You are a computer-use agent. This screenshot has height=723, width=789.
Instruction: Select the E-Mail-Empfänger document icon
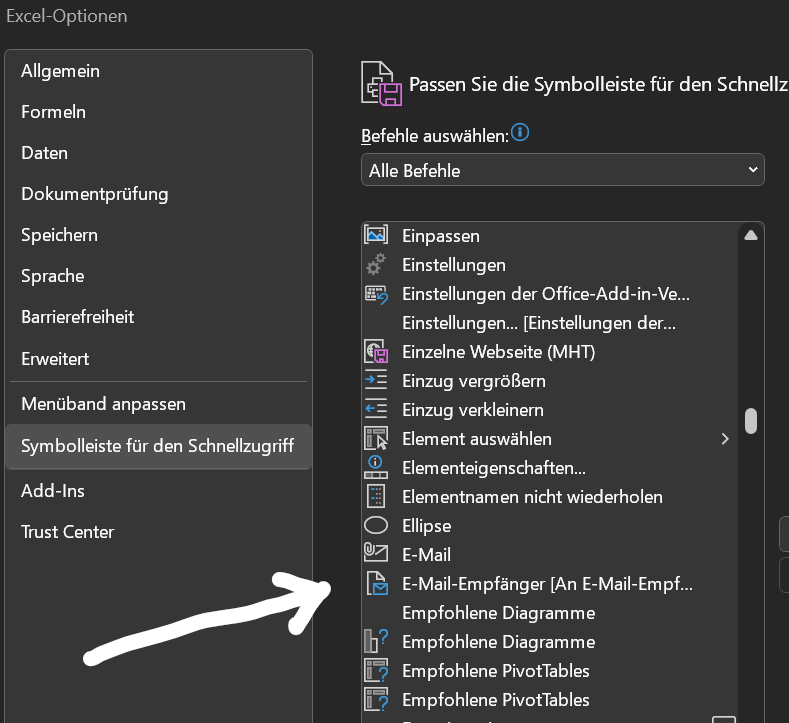(x=377, y=584)
